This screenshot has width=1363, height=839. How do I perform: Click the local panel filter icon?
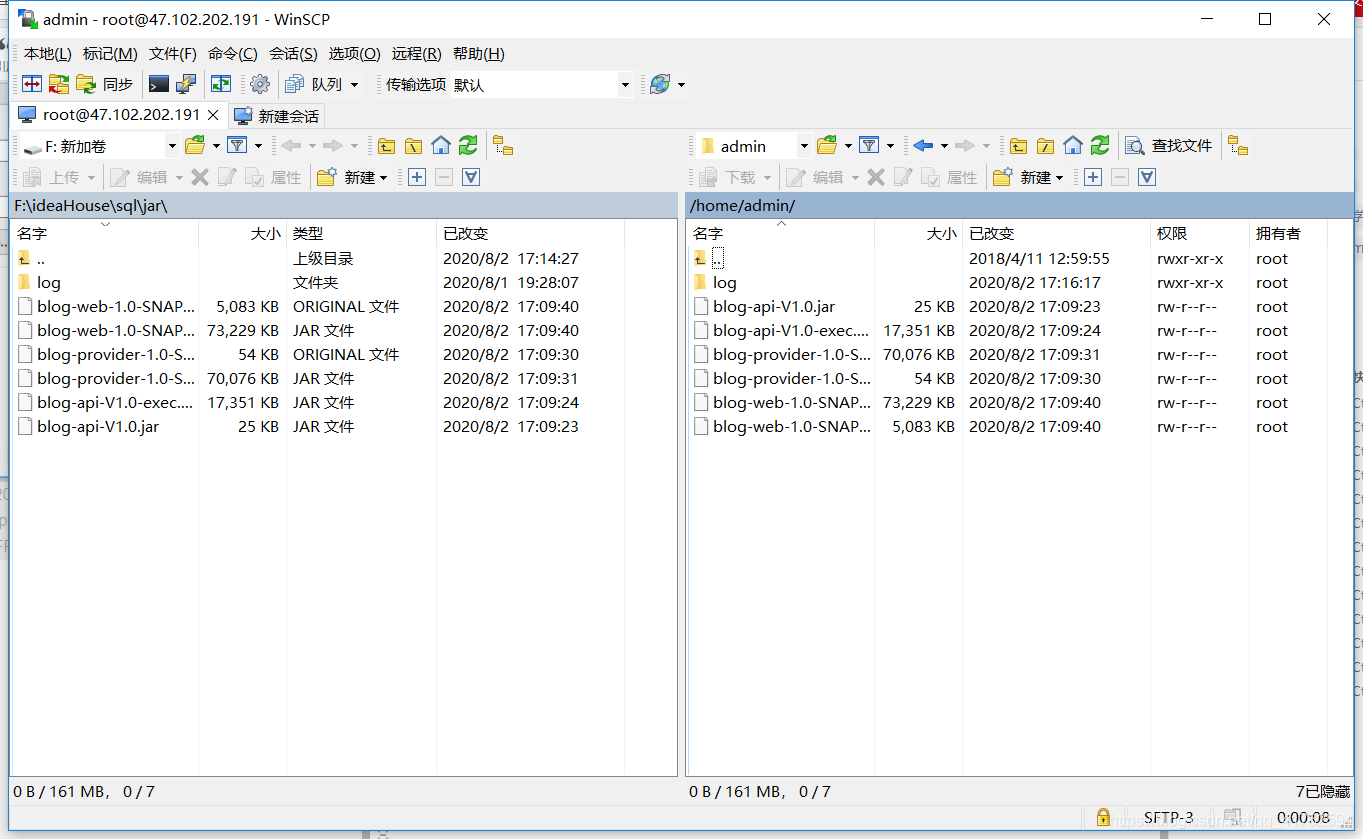pos(237,146)
